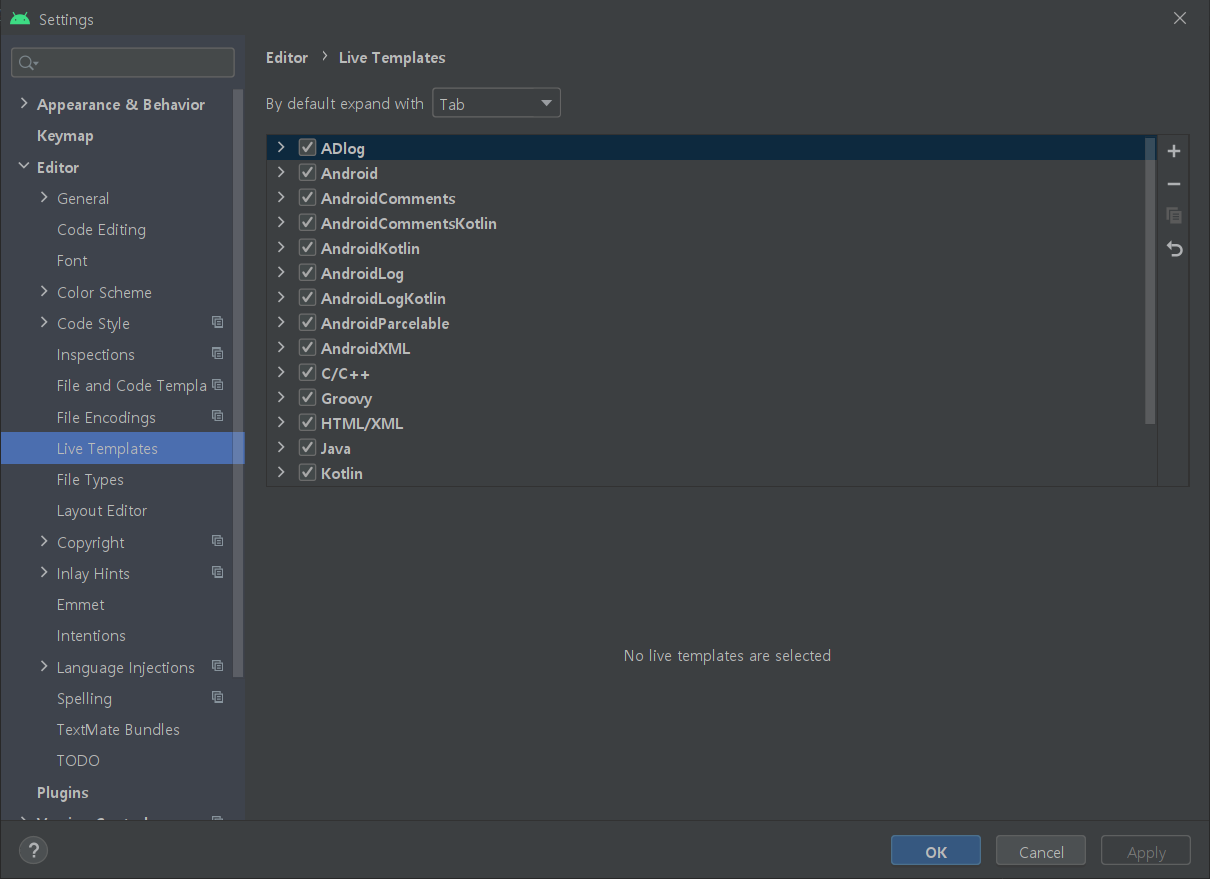
Task: Click project-level icon beside Inlay Hints
Action: (x=217, y=572)
